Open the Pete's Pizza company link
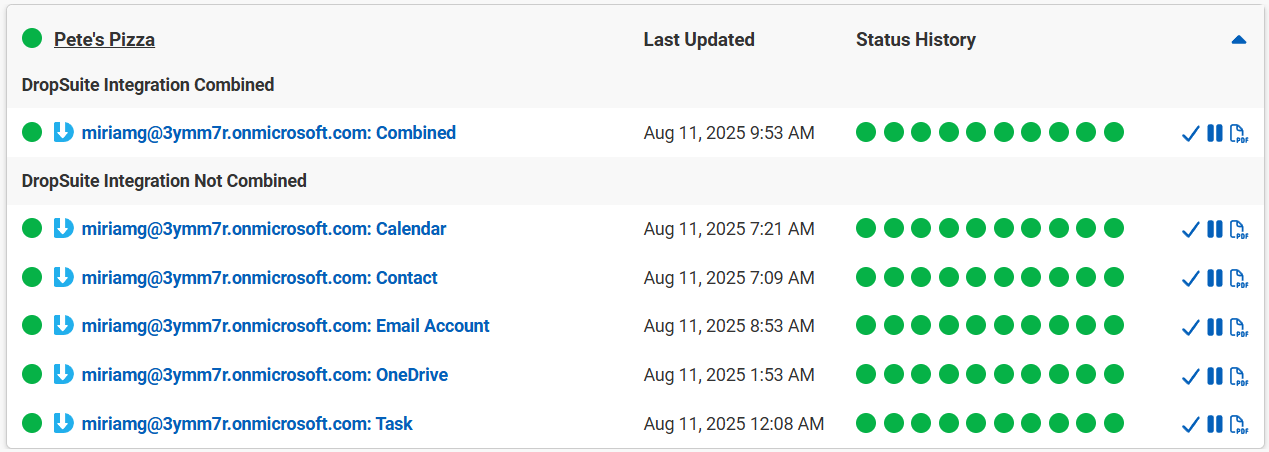The image size is (1269, 452). [104, 40]
